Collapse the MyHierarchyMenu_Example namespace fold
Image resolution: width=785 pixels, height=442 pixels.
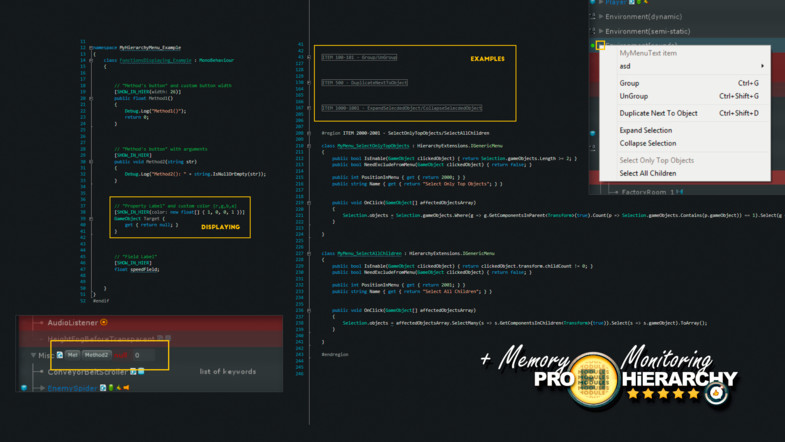pyautogui.click(x=91, y=48)
